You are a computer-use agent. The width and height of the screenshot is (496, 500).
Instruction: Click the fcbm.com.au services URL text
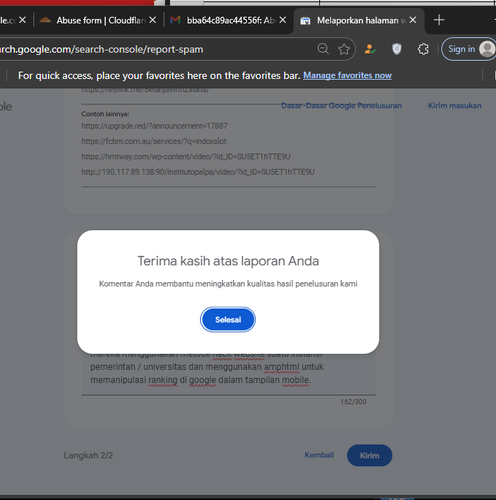[x=154, y=141]
